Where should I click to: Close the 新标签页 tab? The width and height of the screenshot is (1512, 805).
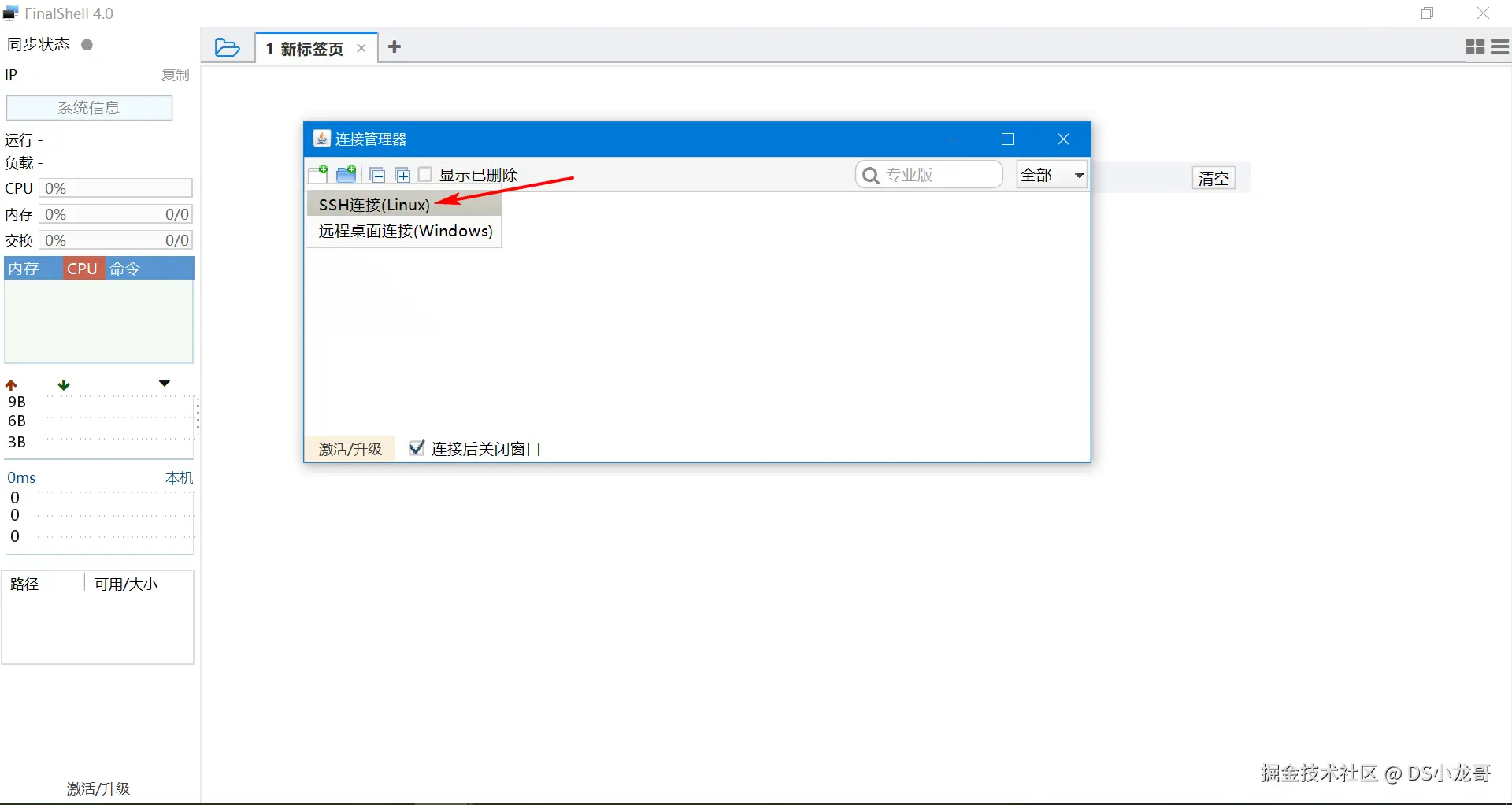tap(361, 49)
